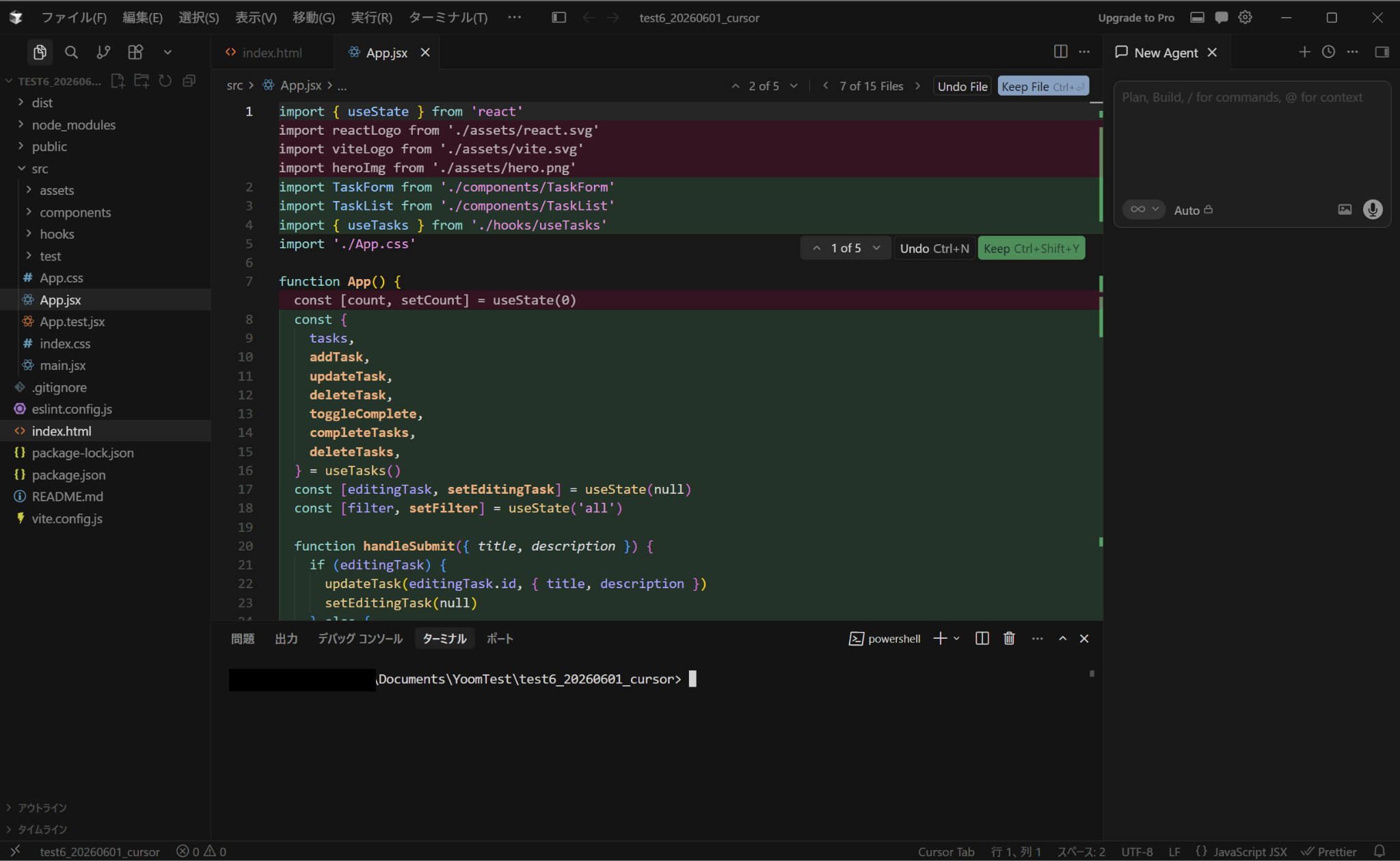Expand the hooks folder
Image resolution: width=1400 pixels, height=861 pixels.
[105, 234]
